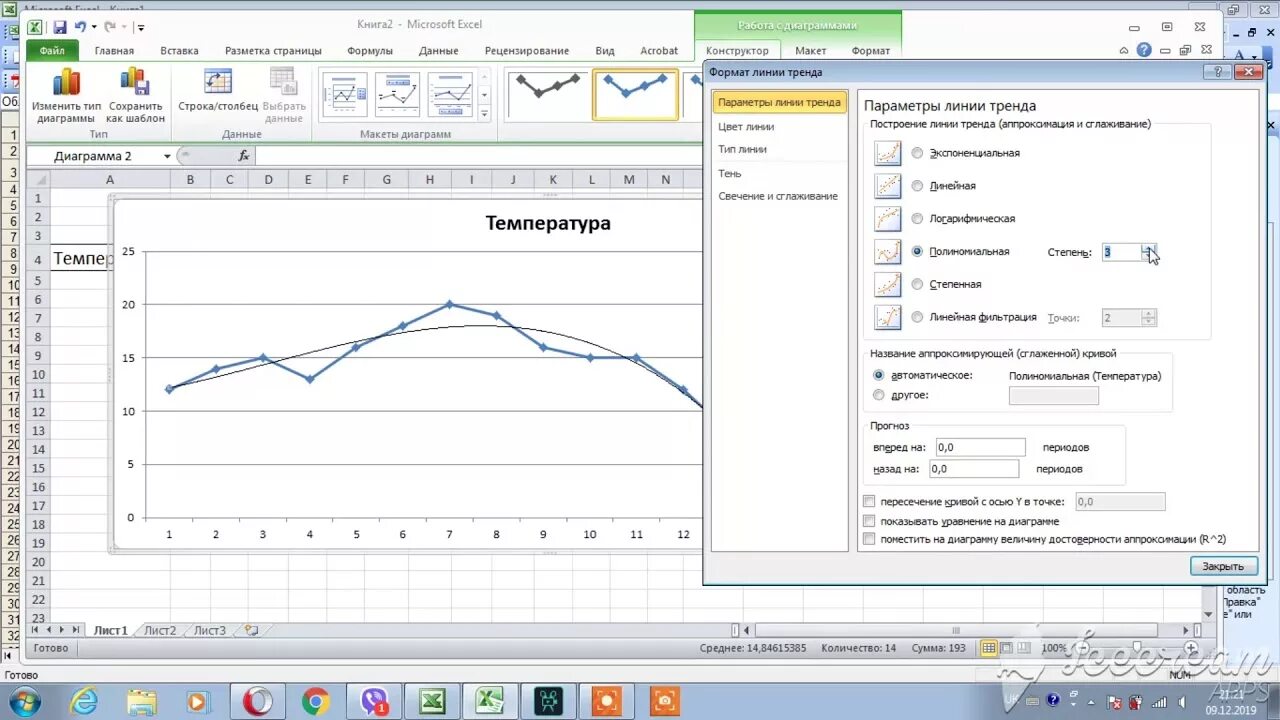Choose the dark gray chart style thumbnail
This screenshot has height=720, width=1280.
[x=548, y=94]
